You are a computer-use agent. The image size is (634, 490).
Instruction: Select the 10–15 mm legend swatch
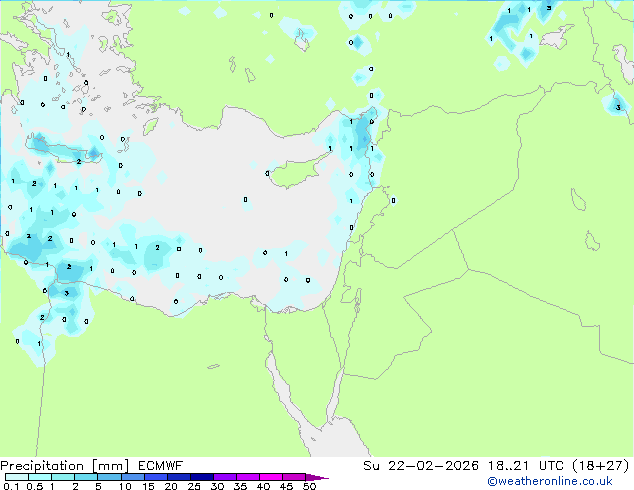(132, 477)
